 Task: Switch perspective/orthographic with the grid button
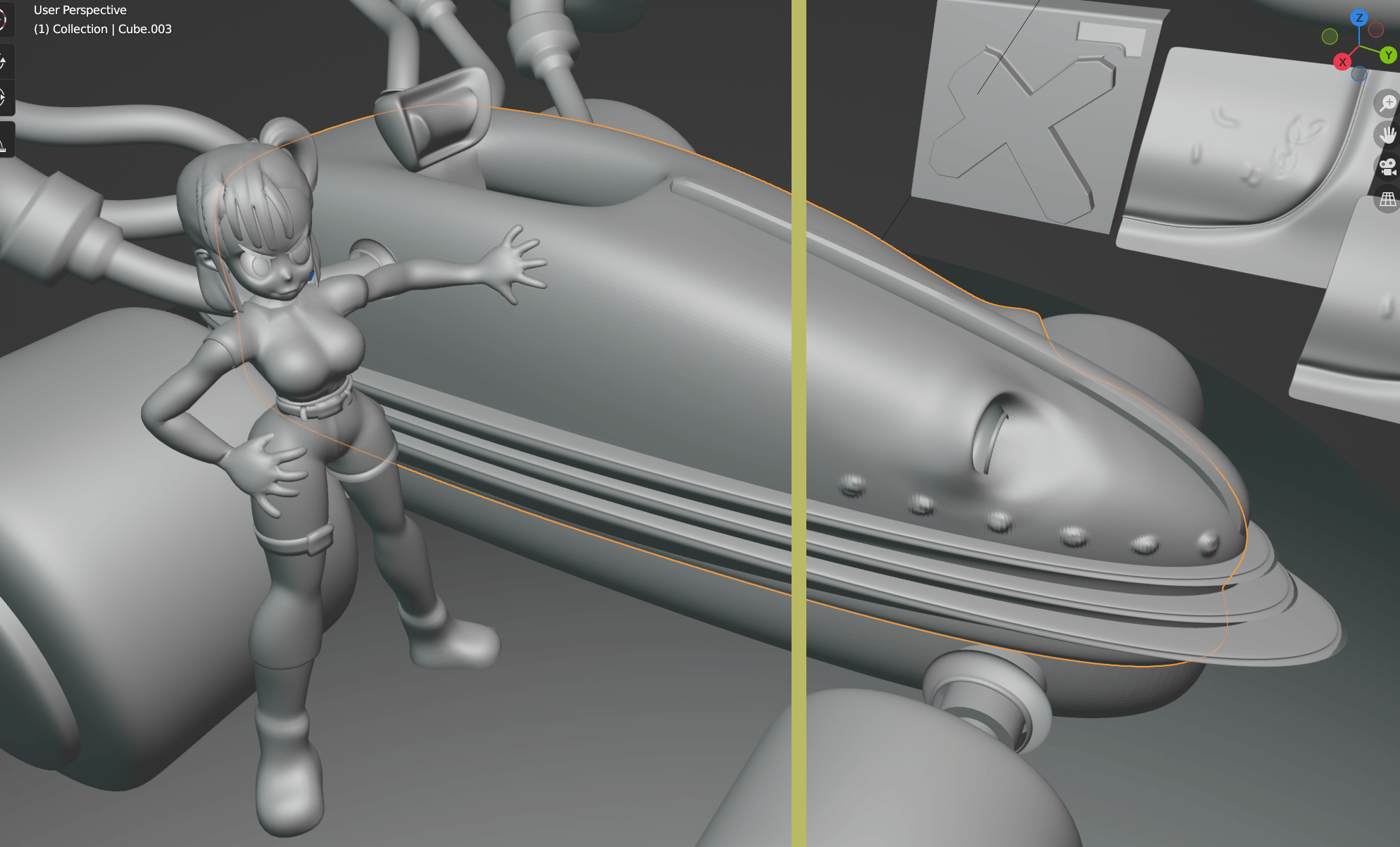pos(1387,200)
